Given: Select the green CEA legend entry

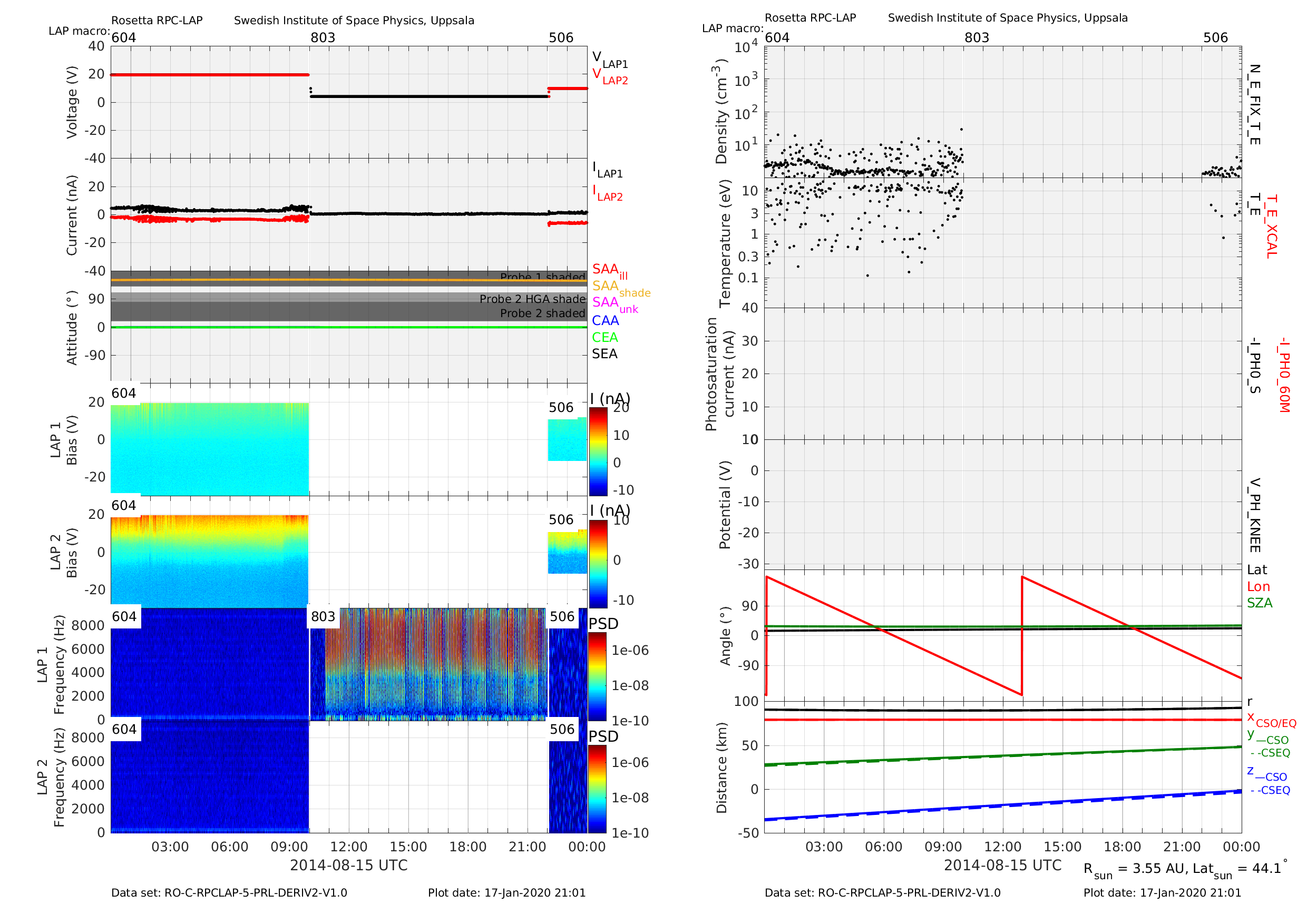Looking at the screenshot, I should (x=604, y=337).
